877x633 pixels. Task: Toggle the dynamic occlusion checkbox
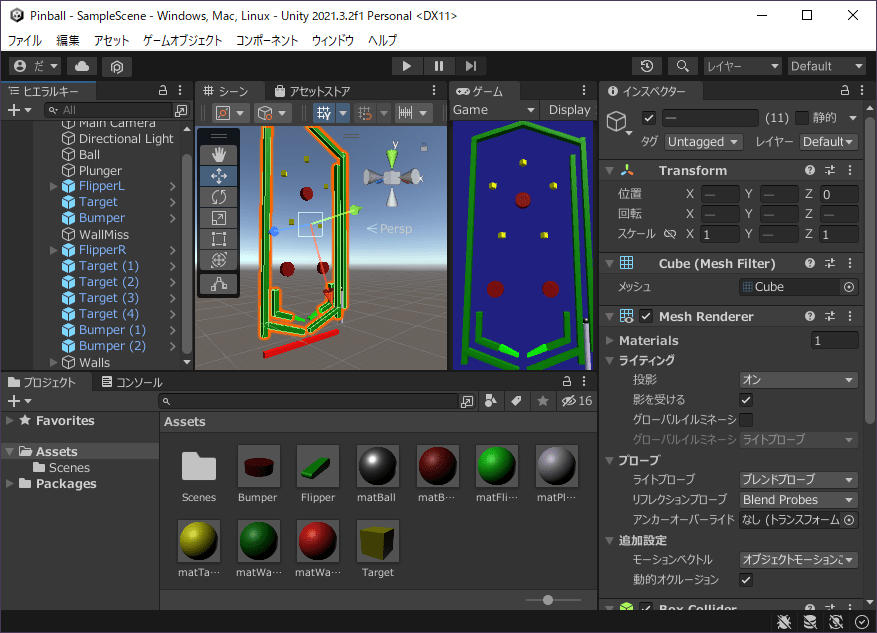746,580
